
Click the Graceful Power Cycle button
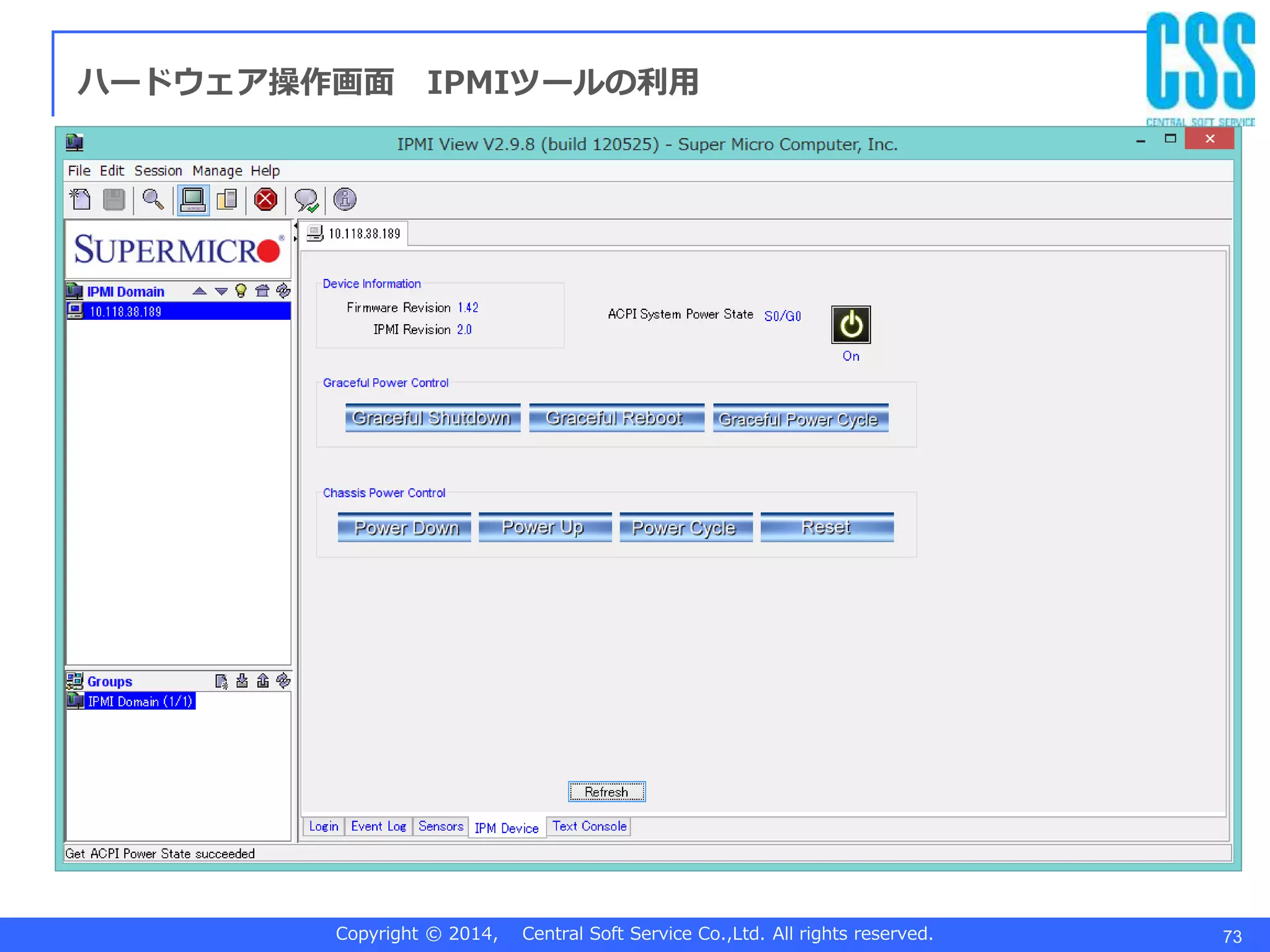pos(801,418)
